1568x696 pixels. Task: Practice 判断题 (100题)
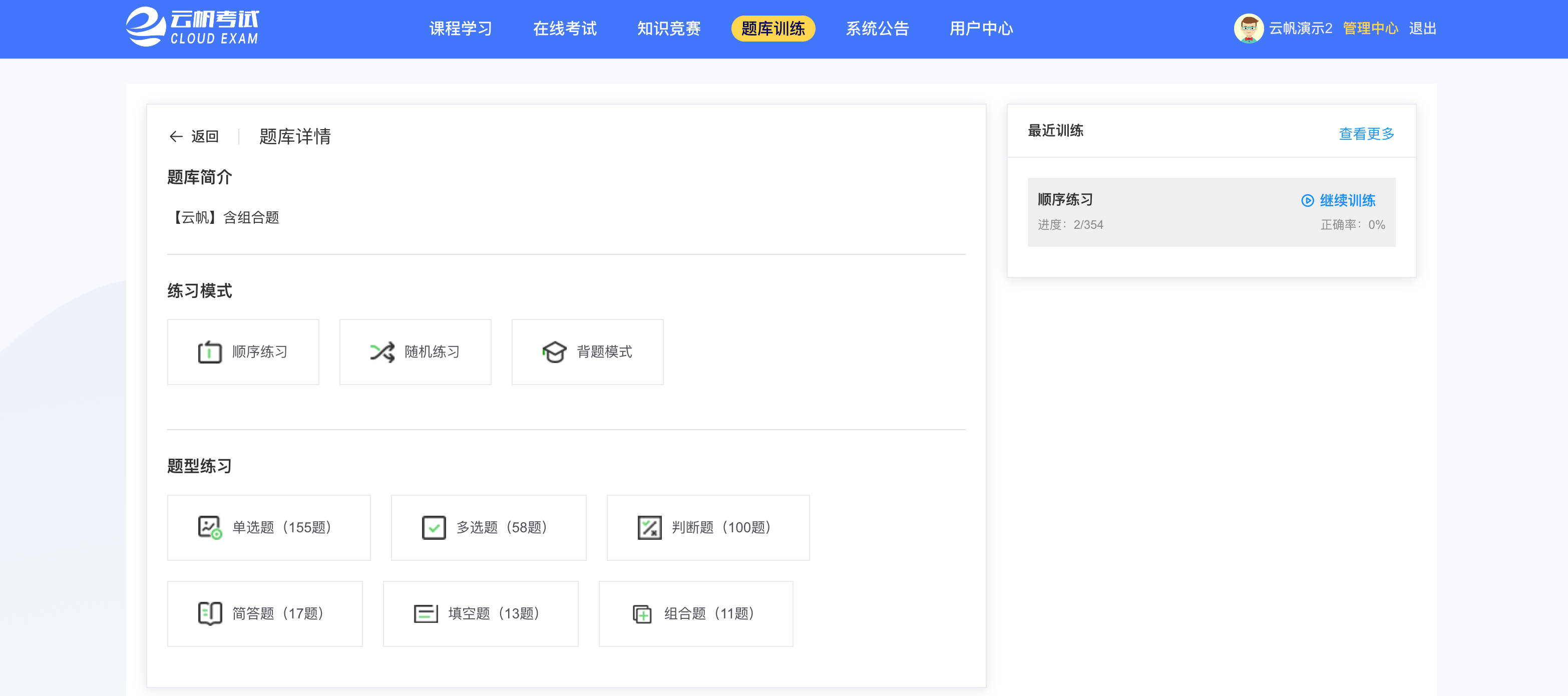708,527
